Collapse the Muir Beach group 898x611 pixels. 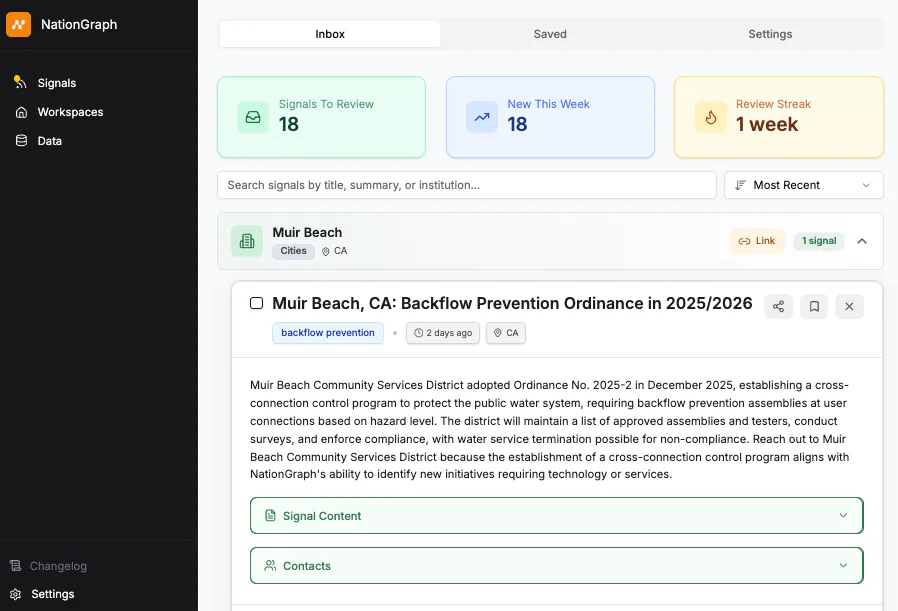pyautogui.click(x=861, y=241)
